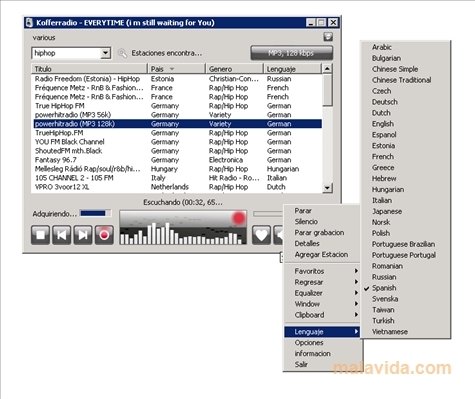Choose Agregar Estacion menu item
475x399 pixels.
[x=322, y=255]
